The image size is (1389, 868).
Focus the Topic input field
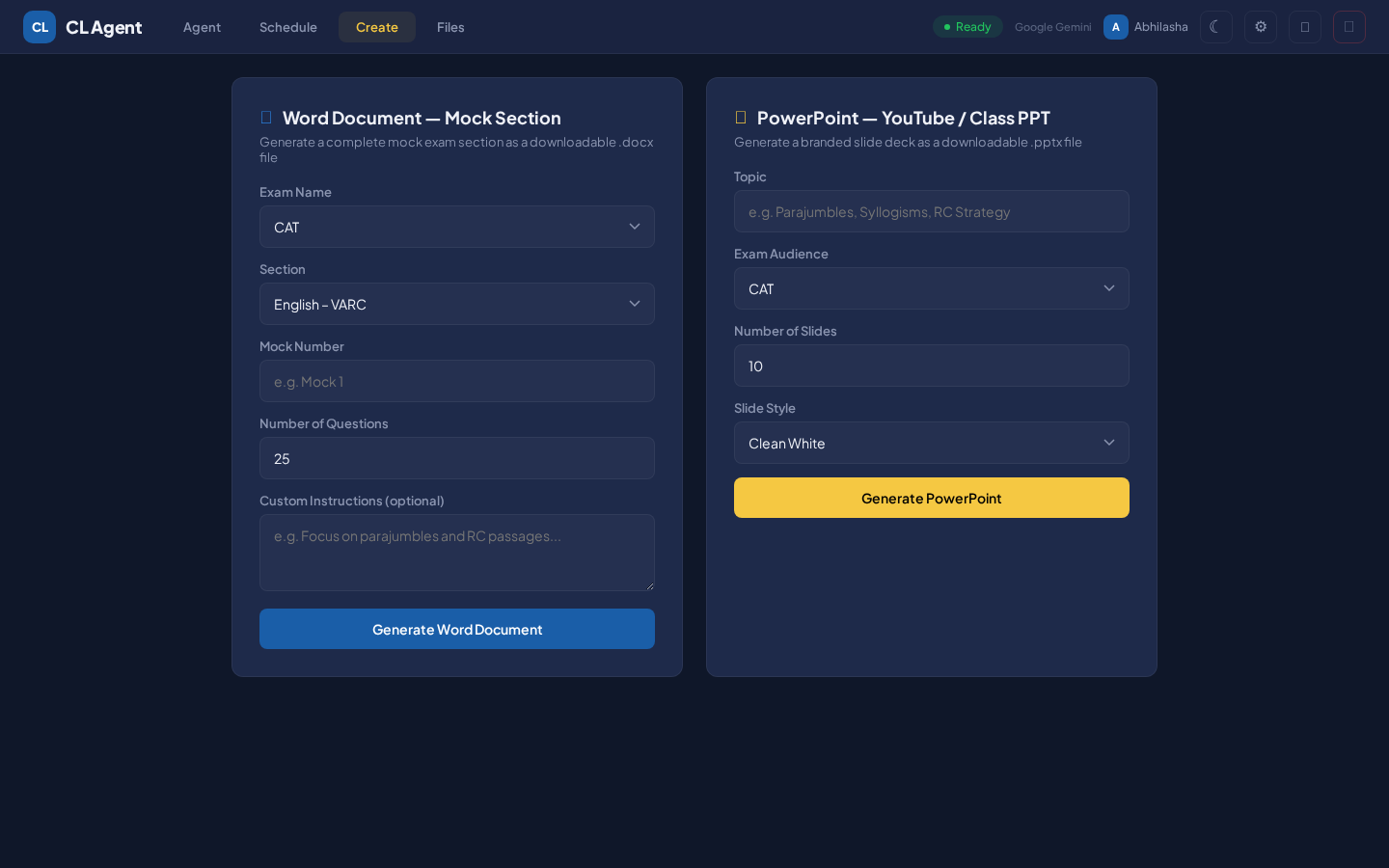pos(931,211)
